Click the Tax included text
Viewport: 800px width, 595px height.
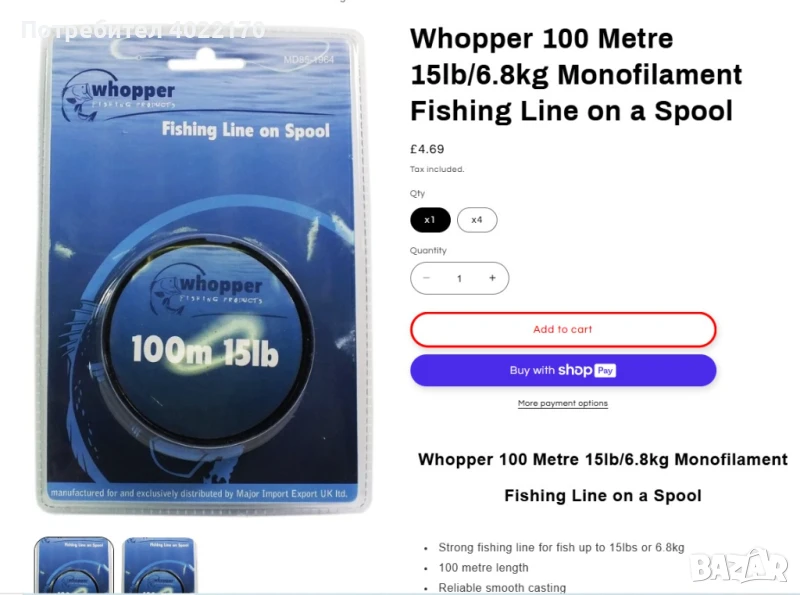(437, 169)
